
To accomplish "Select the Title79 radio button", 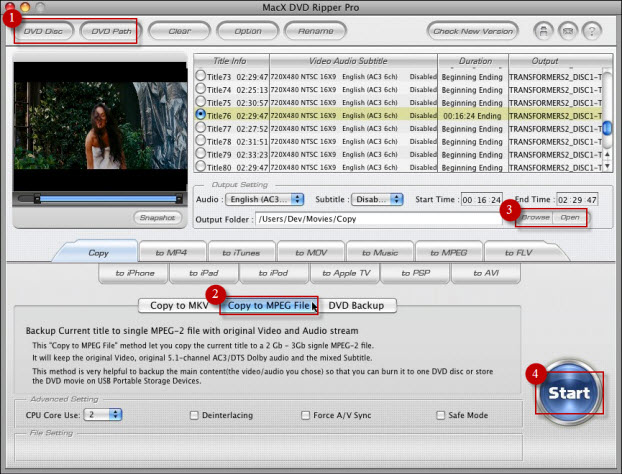I will [x=201, y=154].
